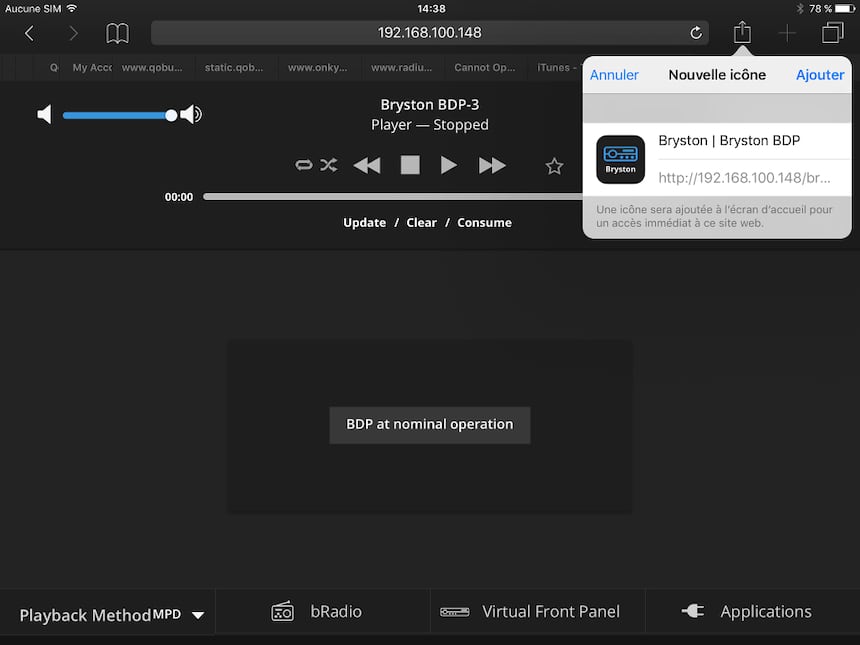
Task: Skip to next track button
Action: (x=492, y=165)
